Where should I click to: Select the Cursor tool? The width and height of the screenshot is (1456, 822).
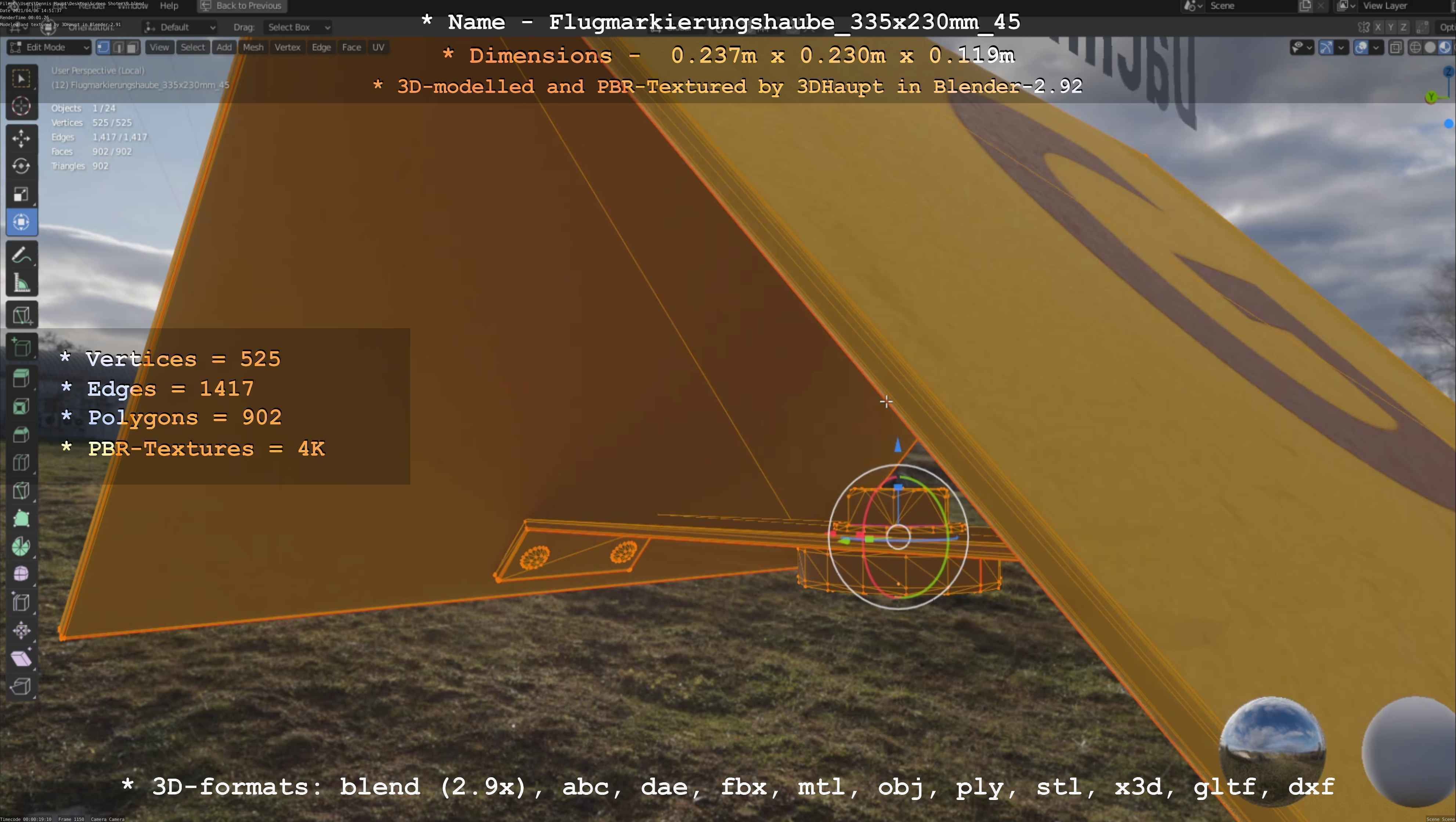point(21,106)
